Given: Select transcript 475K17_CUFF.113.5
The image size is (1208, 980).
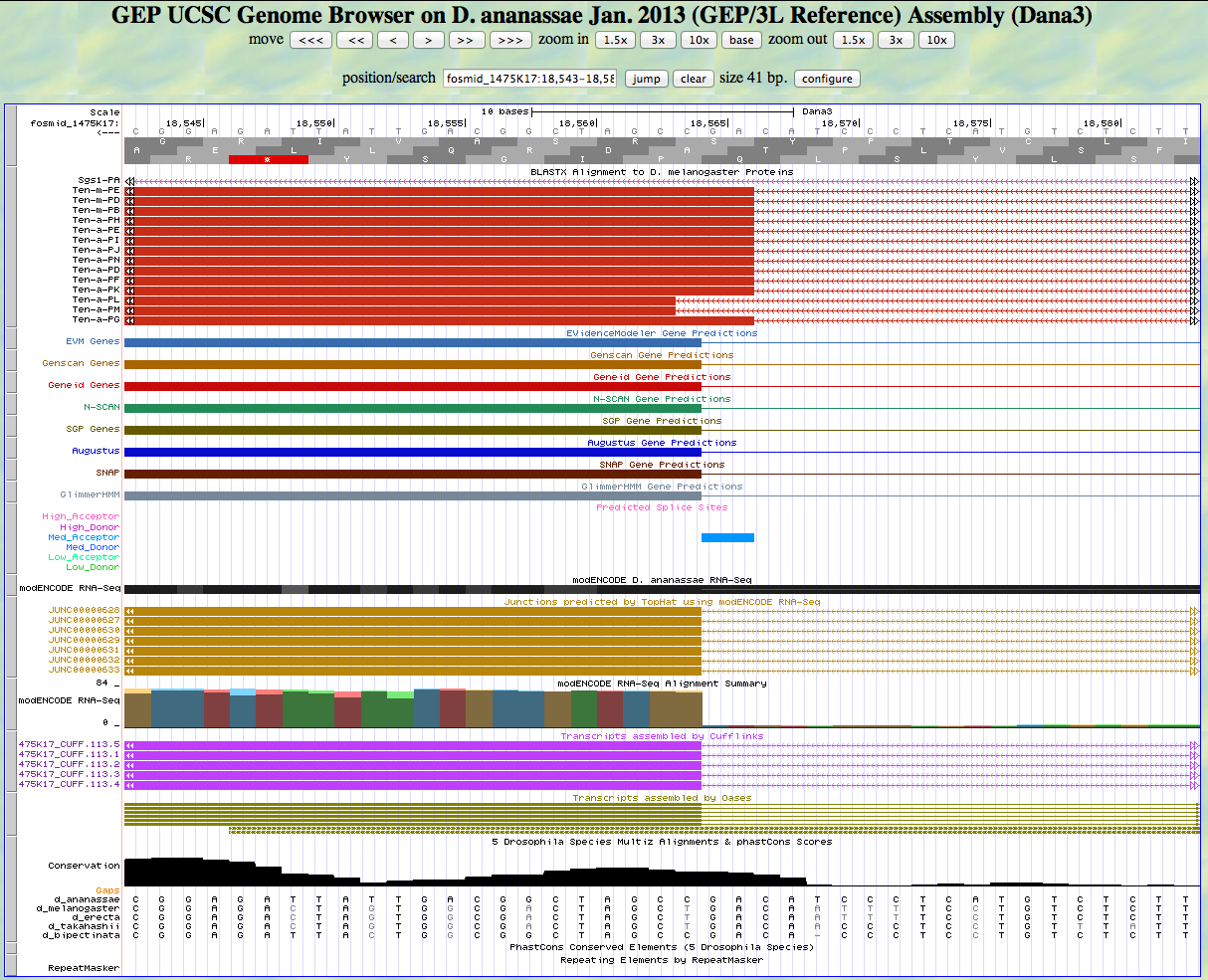Looking at the screenshot, I should click(x=69, y=744).
